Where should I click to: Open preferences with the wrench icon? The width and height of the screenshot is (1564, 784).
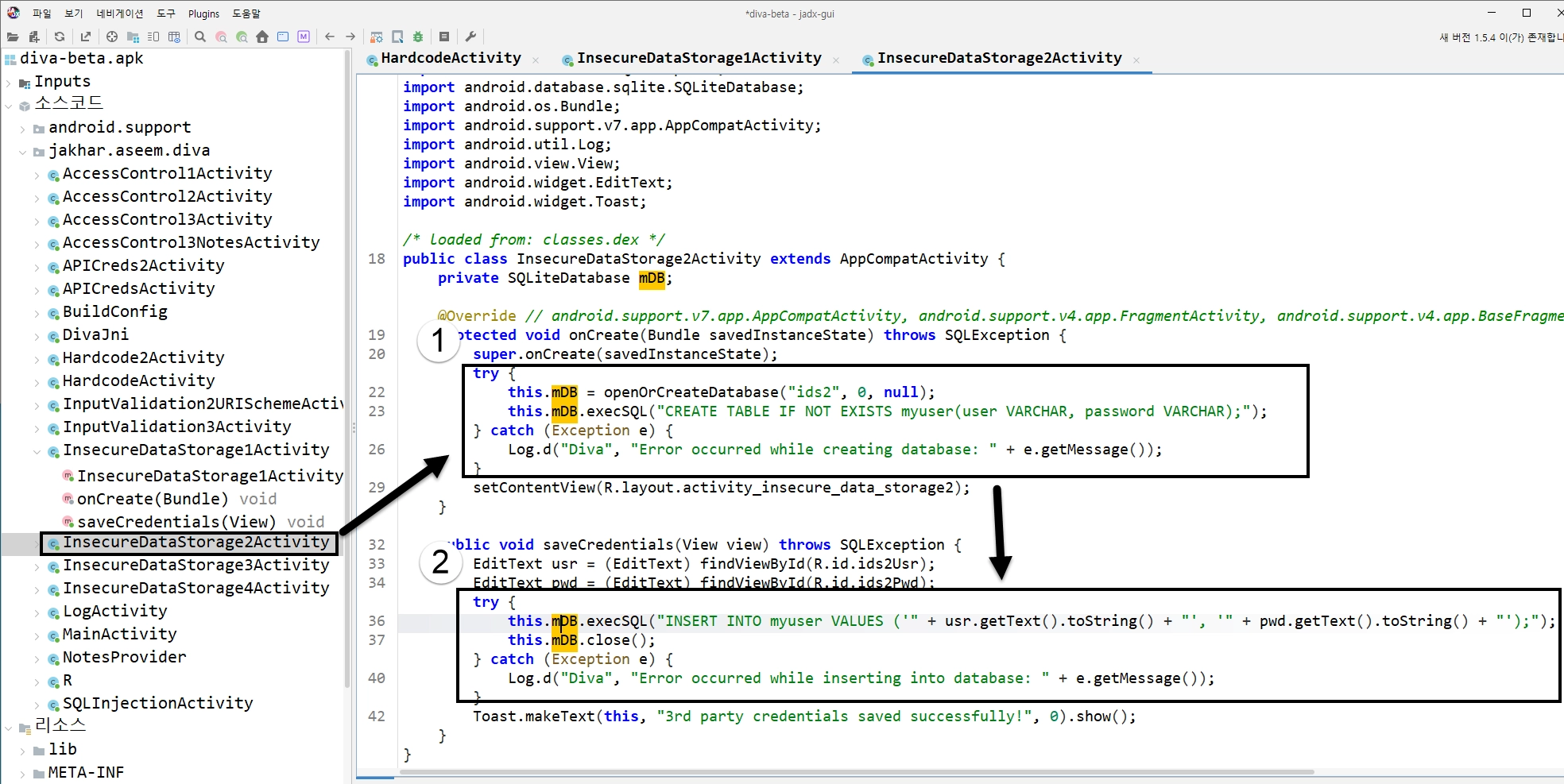pyautogui.click(x=470, y=37)
